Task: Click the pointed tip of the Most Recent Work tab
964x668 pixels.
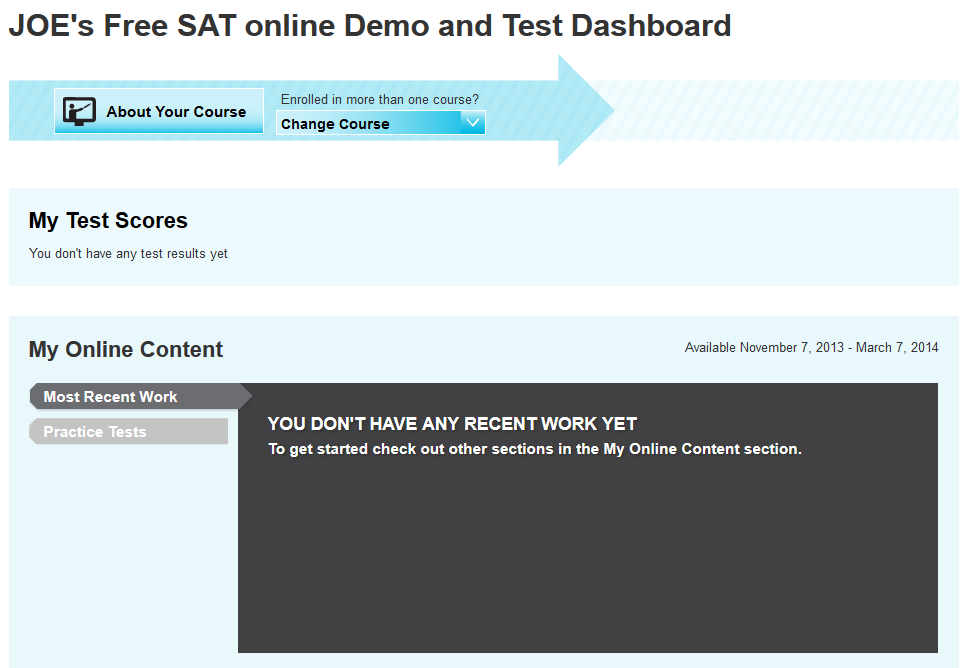Action: pyautogui.click(x=245, y=397)
